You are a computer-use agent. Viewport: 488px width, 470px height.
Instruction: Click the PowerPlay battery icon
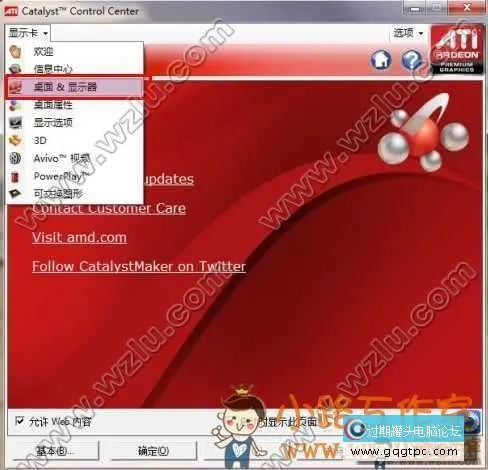15,176
